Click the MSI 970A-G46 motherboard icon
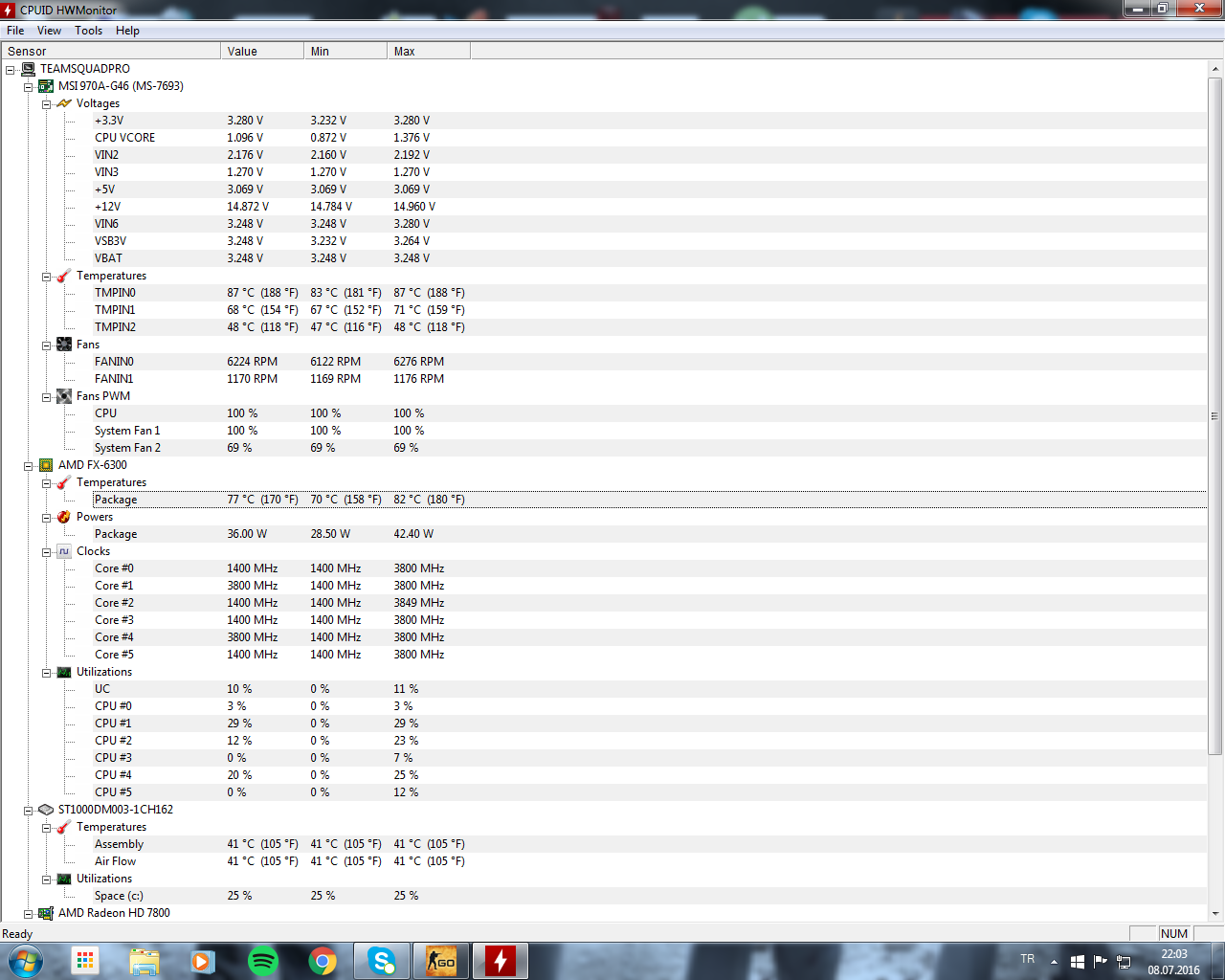The width and height of the screenshot is (1225, 980). (x=46, y=86)
